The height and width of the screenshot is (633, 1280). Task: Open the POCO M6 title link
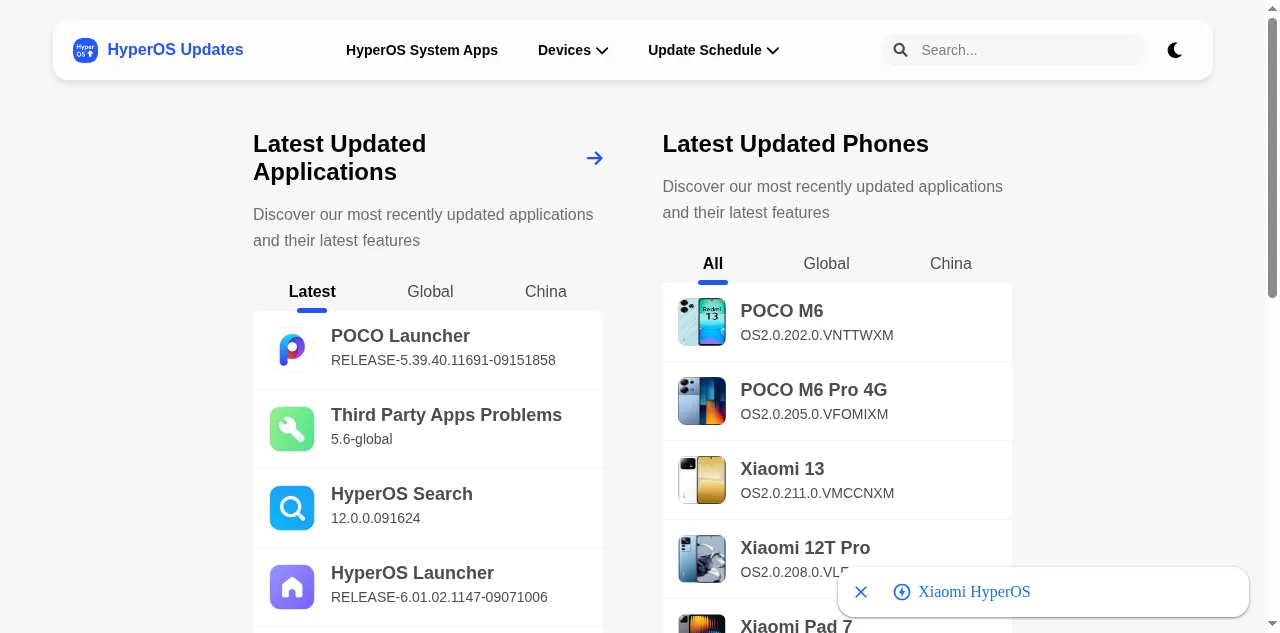[782, 311]
